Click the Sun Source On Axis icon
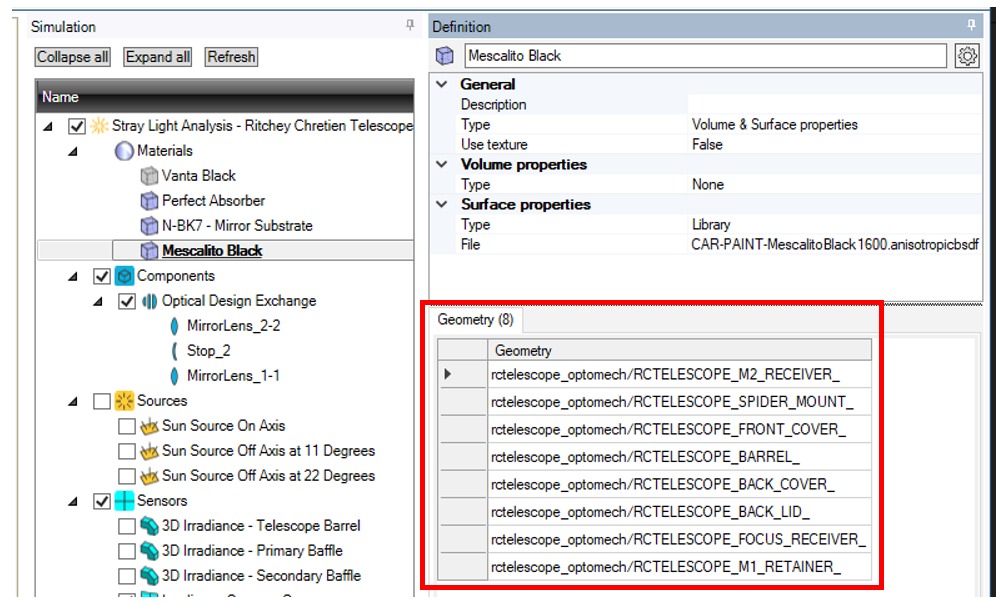Image resolution: width=1005 pixels, height=606 pixels. pos(149,426)
